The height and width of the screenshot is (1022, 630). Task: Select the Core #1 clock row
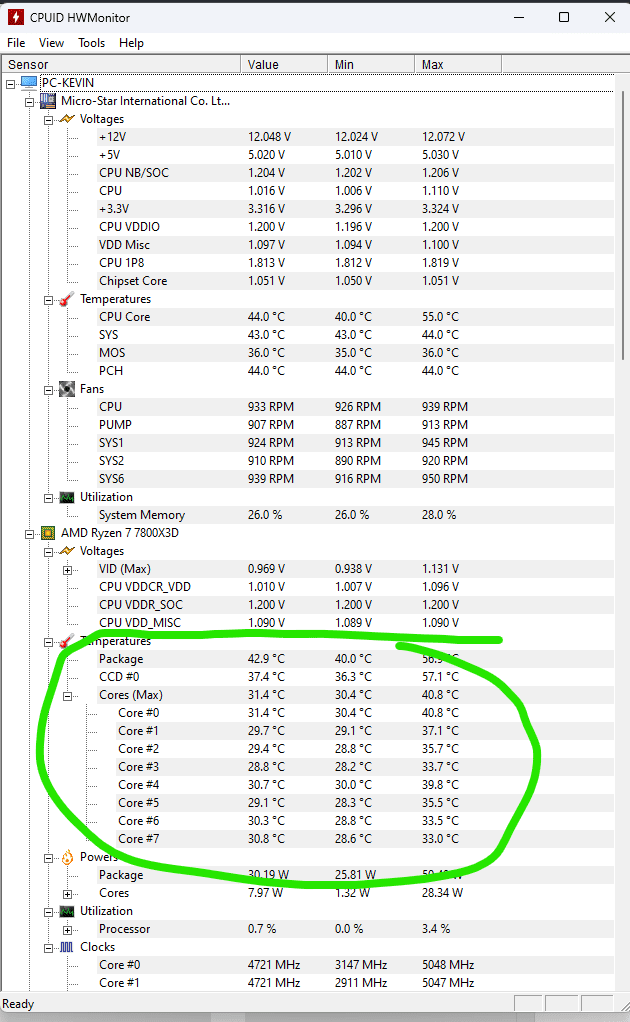click(355, 983)
